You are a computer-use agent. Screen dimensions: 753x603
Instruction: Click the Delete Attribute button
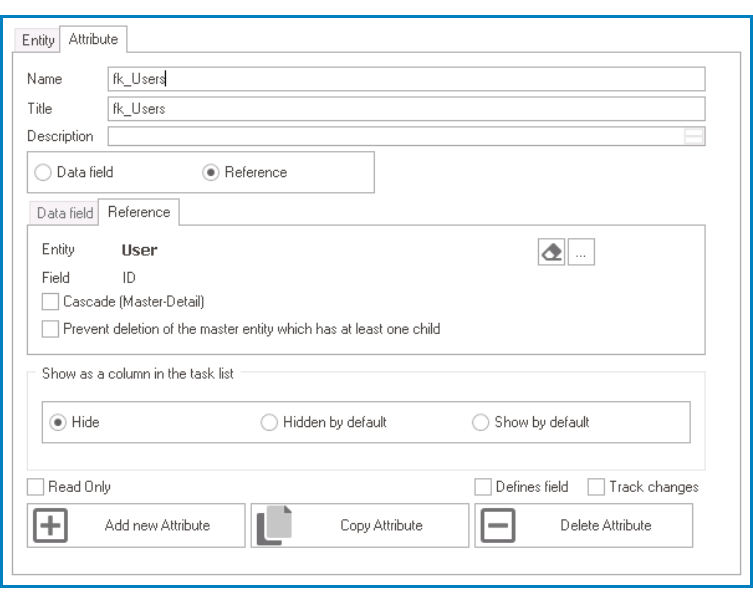[583, 525]
